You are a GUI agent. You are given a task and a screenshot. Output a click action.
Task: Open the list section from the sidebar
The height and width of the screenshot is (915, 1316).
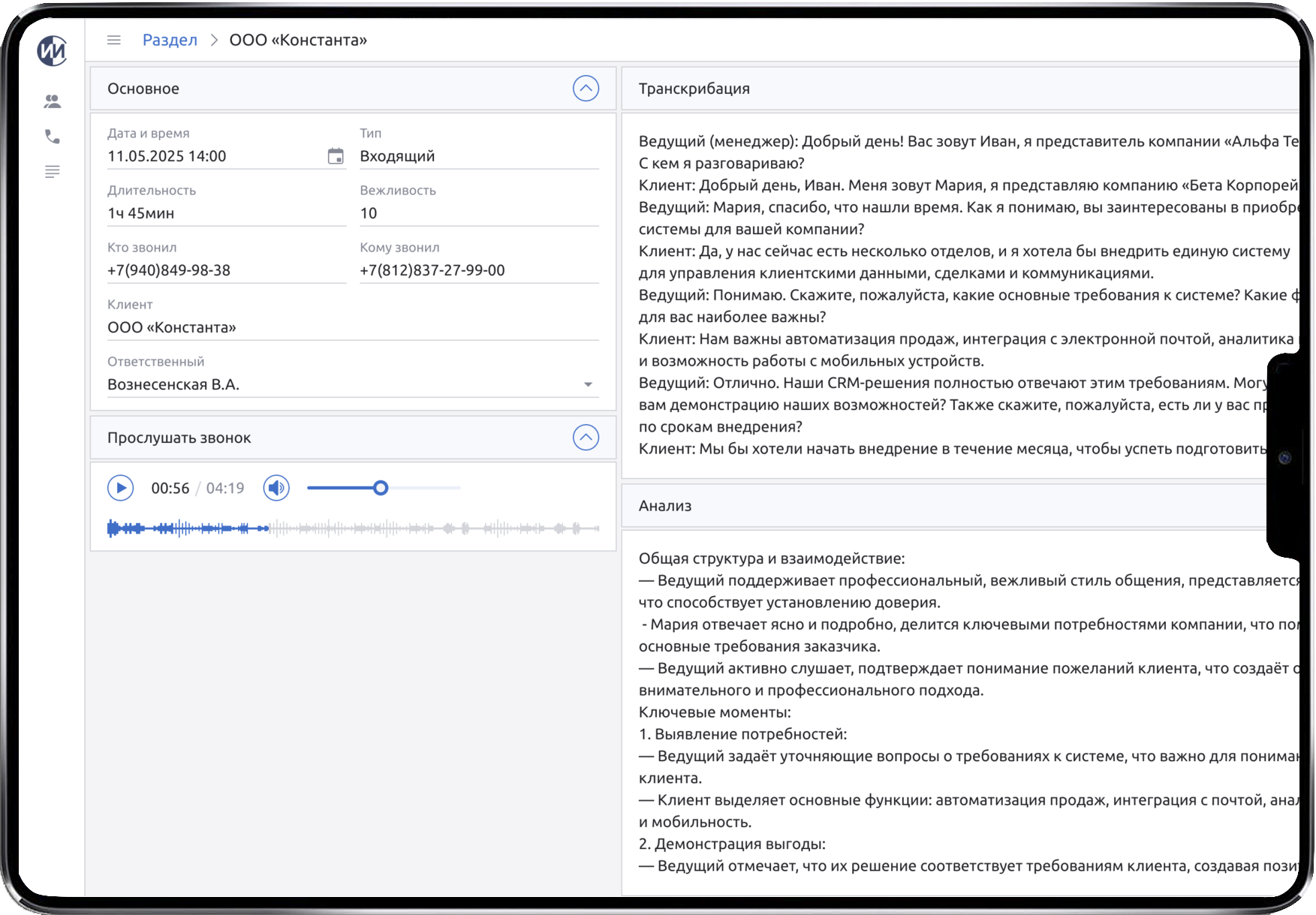coord(51,171)
